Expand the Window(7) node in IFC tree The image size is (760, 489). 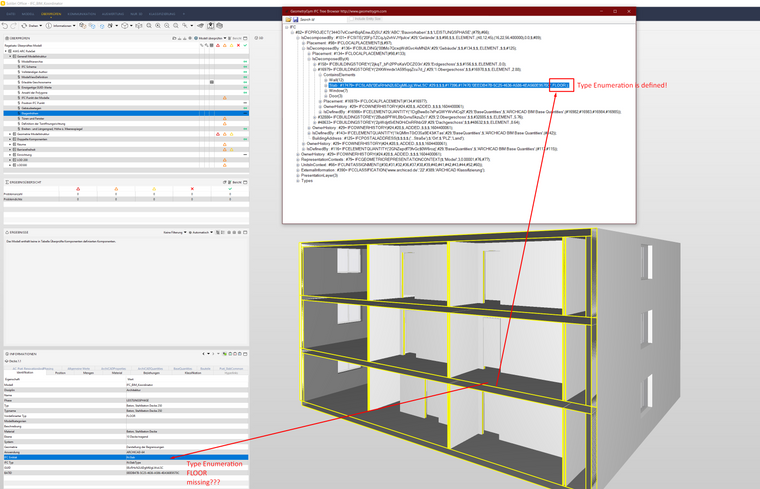[x=326, y=91]
